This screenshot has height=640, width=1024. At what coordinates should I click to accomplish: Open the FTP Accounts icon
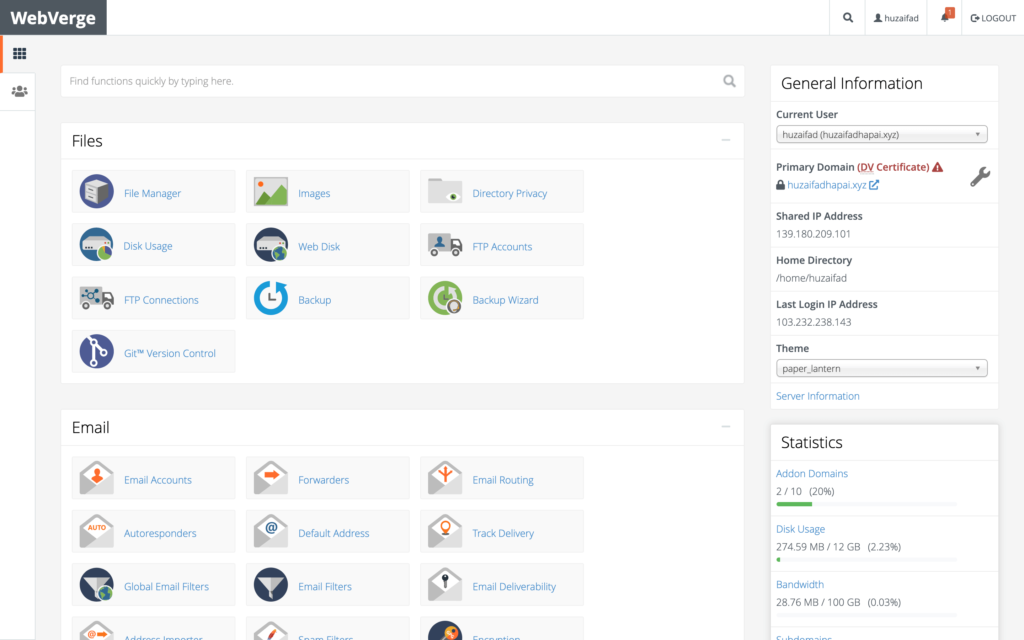tap(445, 245)
